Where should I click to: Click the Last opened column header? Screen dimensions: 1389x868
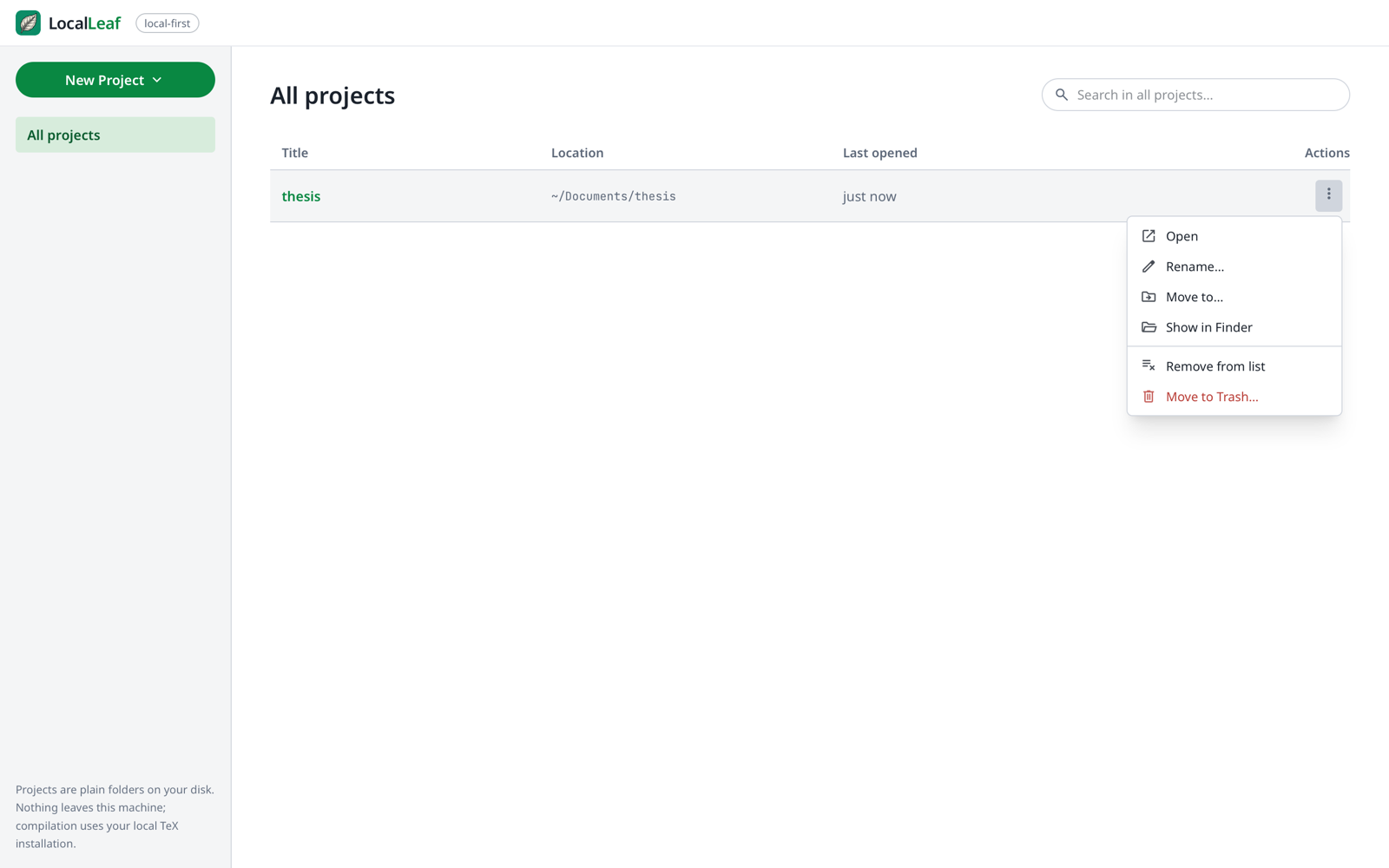(x=879, y=153)
